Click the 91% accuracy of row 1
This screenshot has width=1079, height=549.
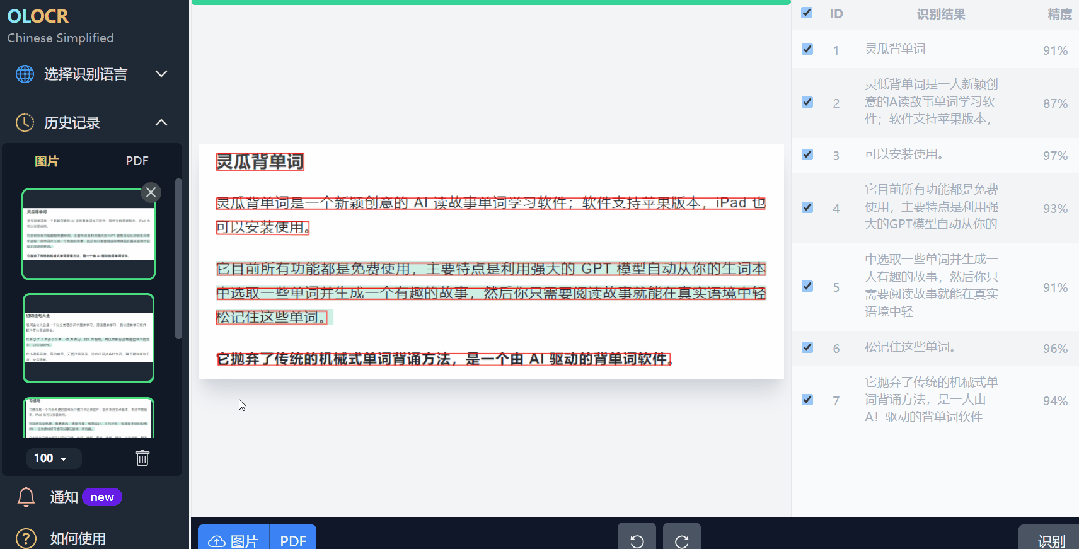pyautogui.click(x=1055, y=50)
